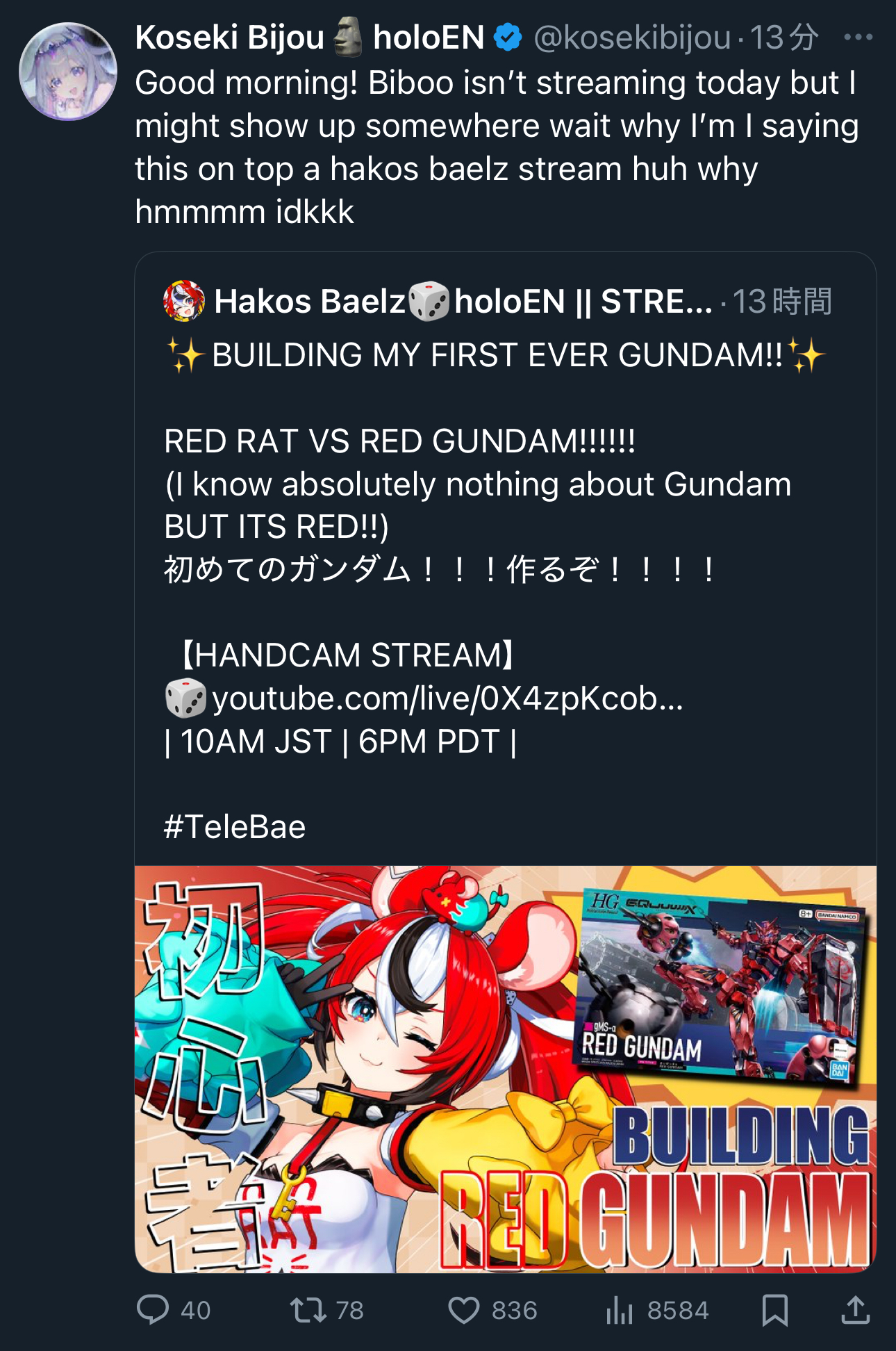Open Koseki Bijou's profile avatar
Viewport: 896px width, 1351px height.
(68, 72)
